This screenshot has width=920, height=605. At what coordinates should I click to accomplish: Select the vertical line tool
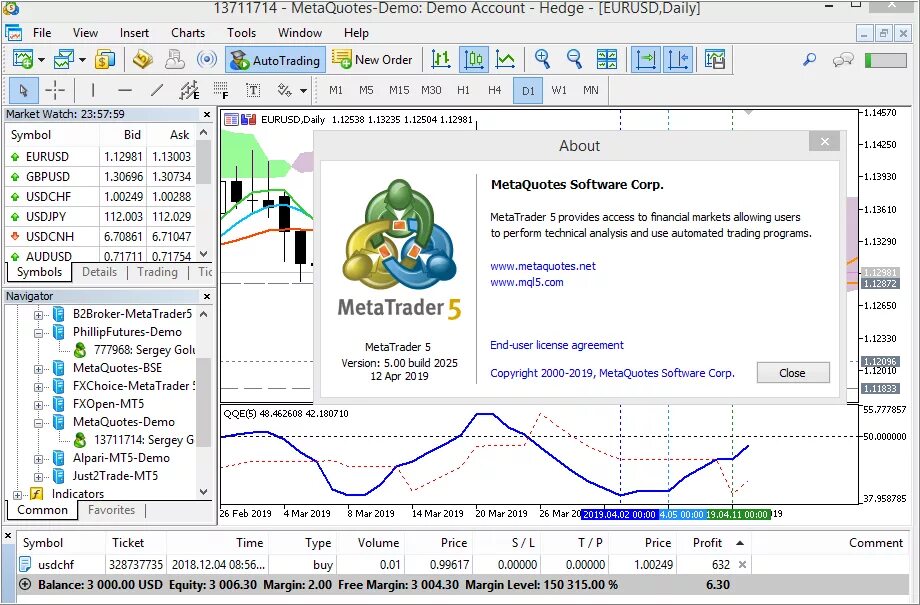(x=93, y=90)
